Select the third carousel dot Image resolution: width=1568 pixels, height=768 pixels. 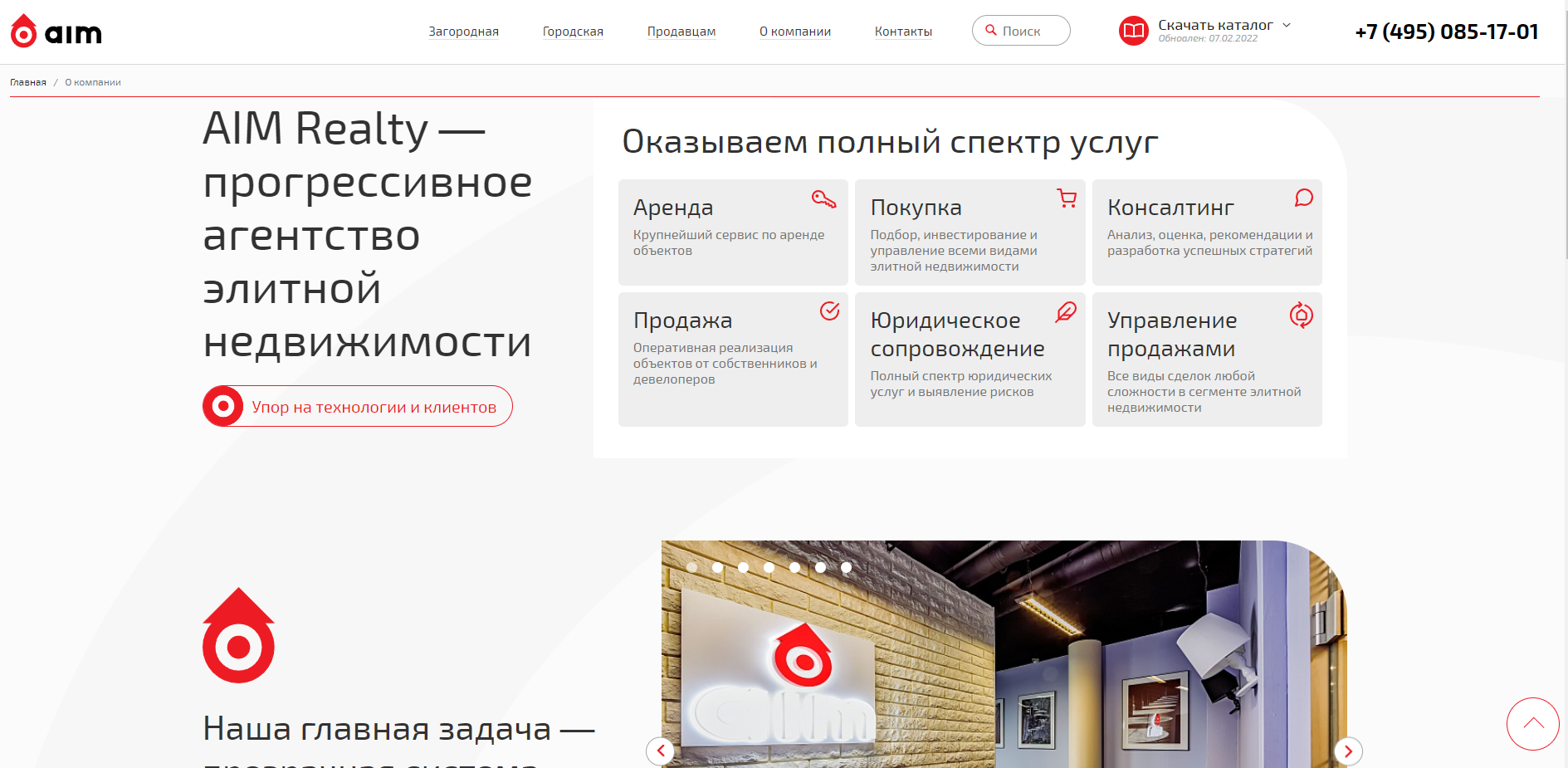pyautogui.click(x=743, y=567)
